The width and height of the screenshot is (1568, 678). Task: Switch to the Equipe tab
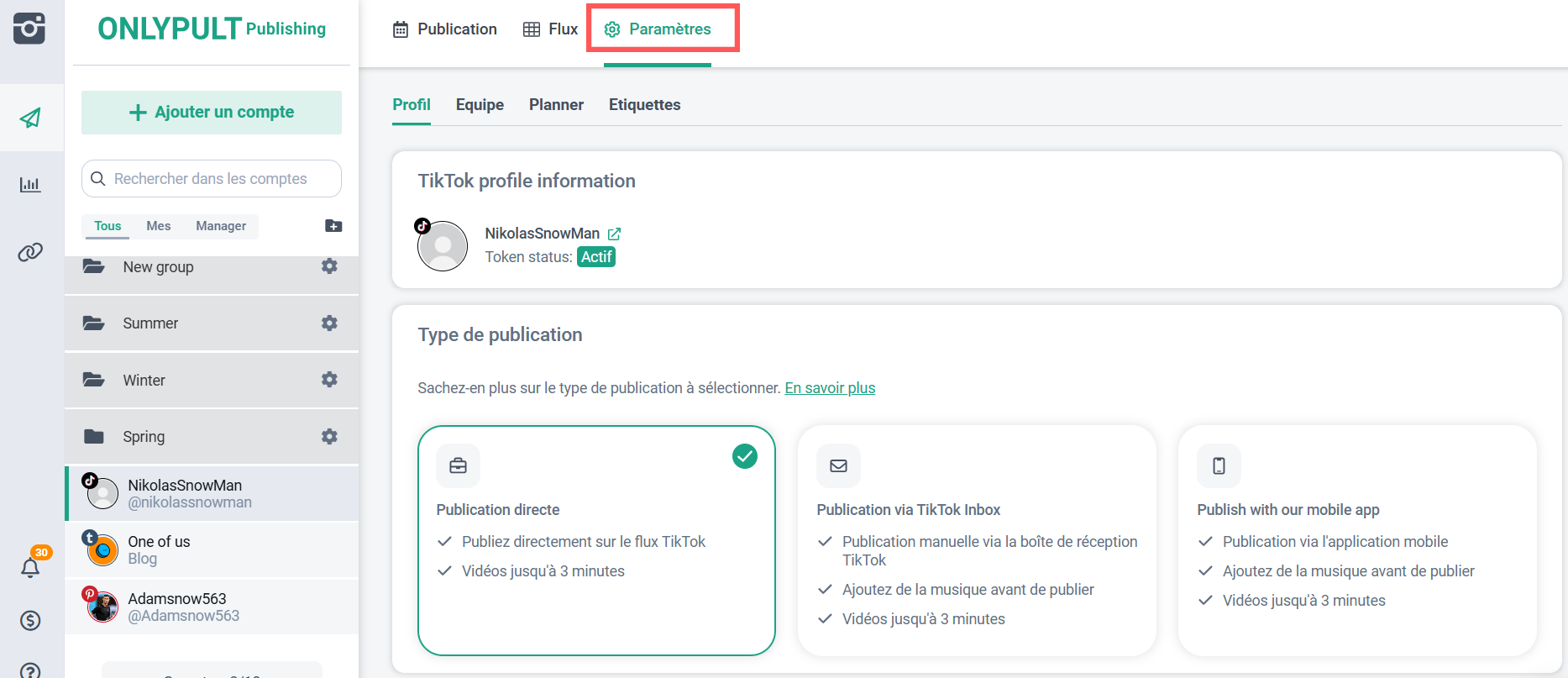480,105
